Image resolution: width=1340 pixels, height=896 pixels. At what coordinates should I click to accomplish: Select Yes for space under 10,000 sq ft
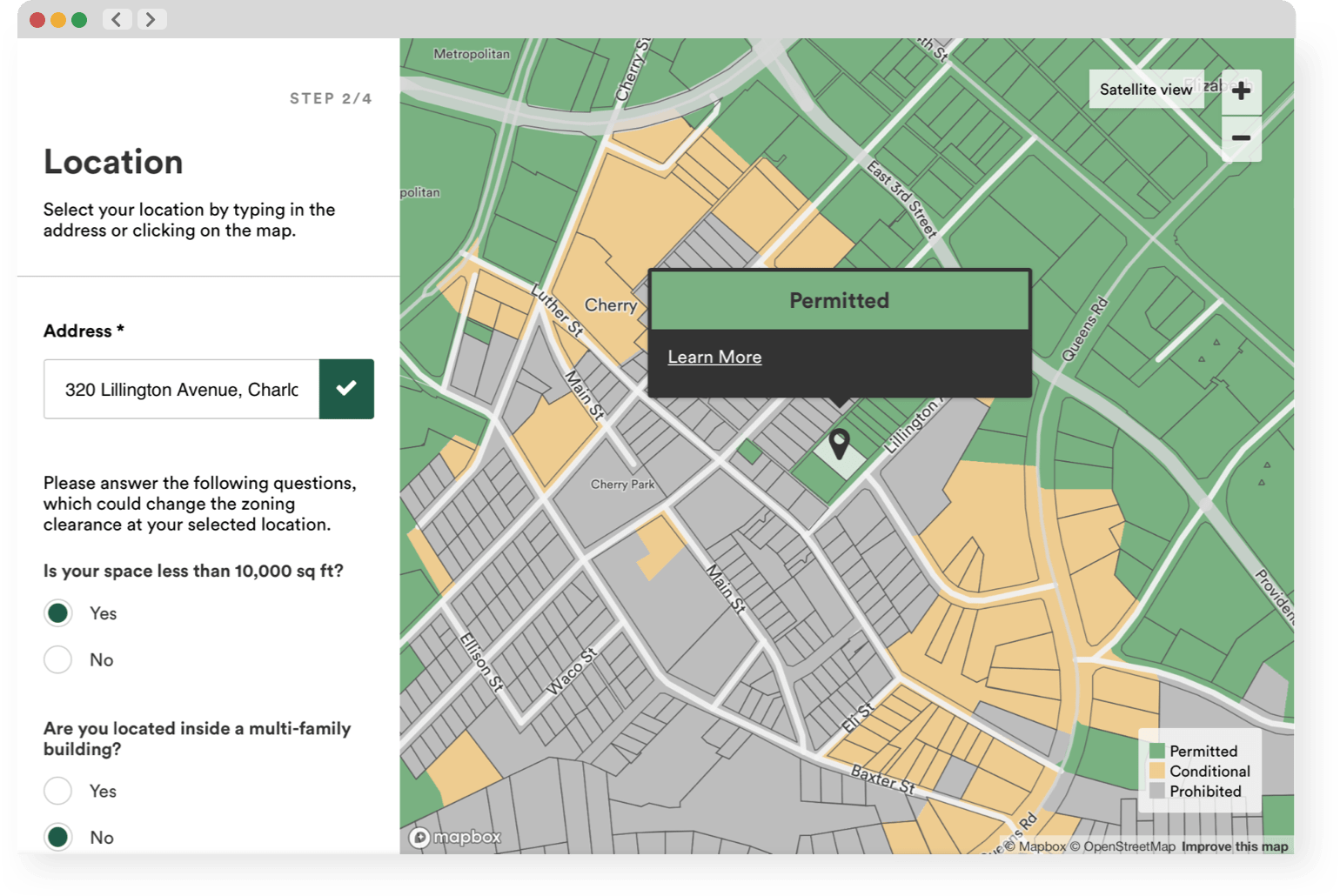pyautogui.click(x=58, y=613)
